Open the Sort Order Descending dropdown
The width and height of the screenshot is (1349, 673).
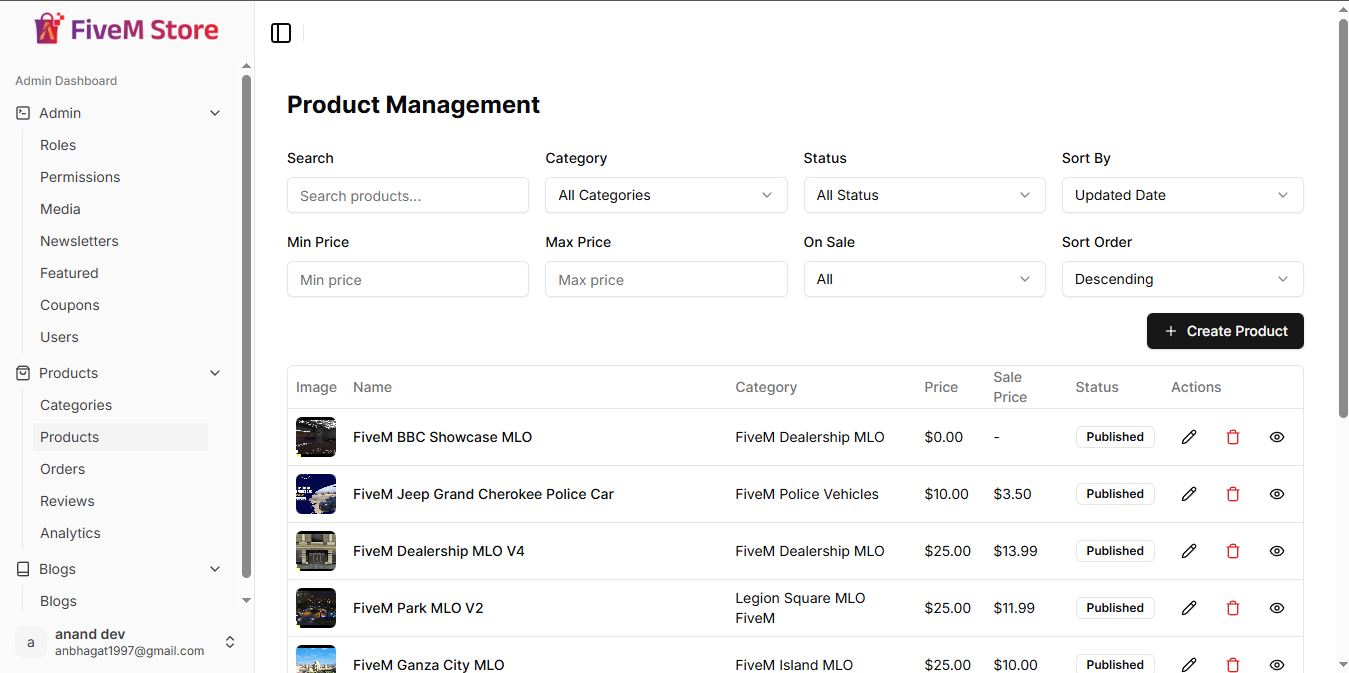click(1182, 279)
